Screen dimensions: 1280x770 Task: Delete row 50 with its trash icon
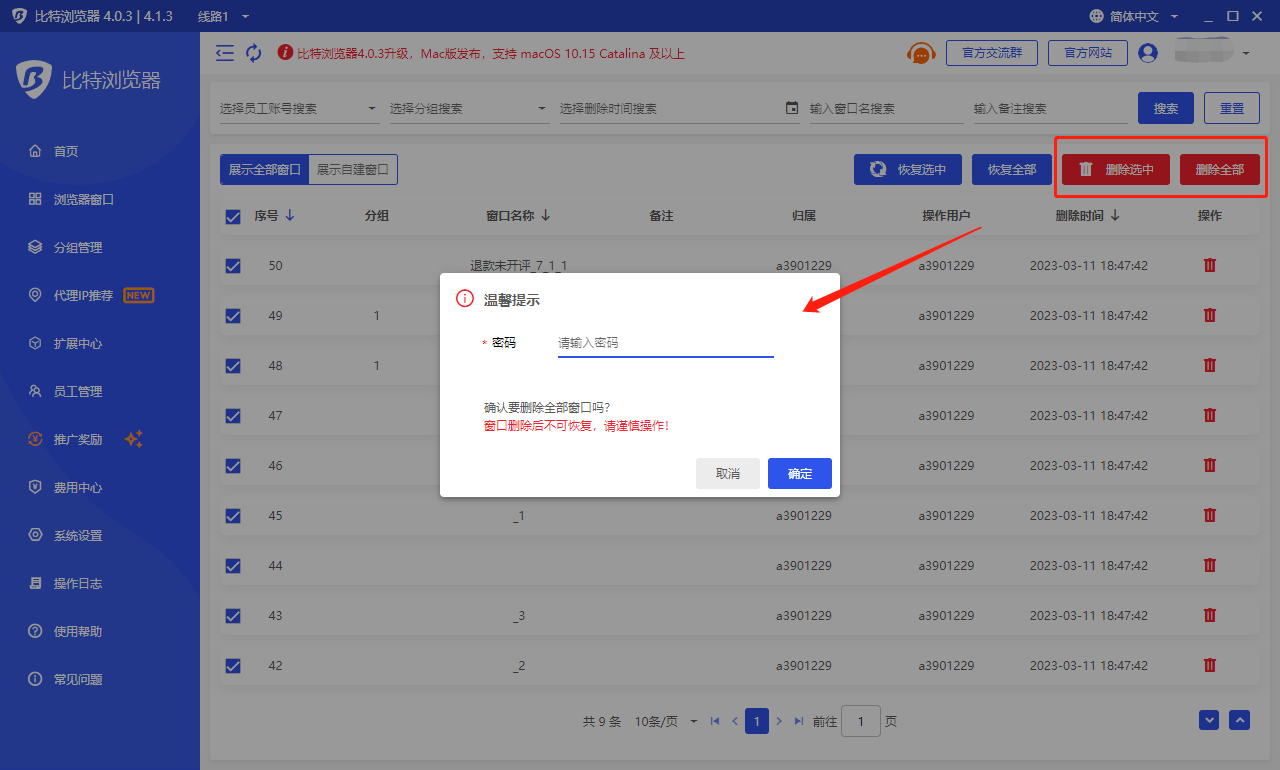[1209, 265]
